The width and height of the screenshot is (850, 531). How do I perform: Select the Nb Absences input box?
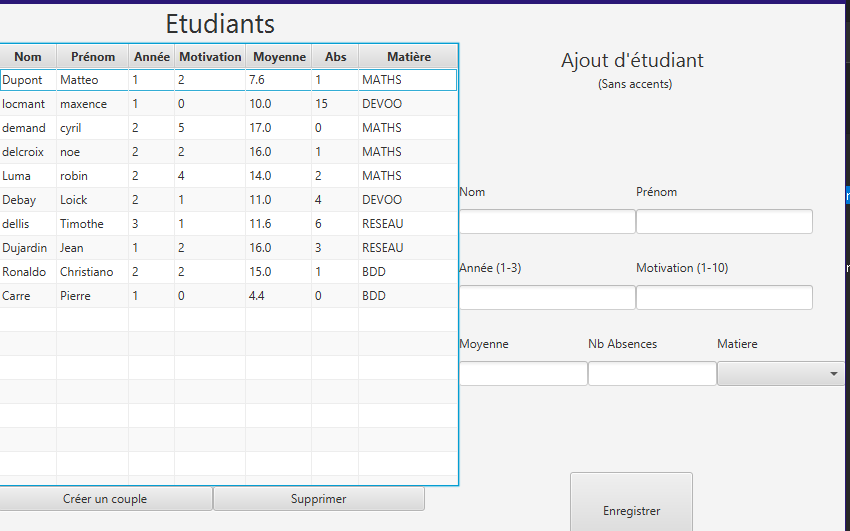click(652, 374)
